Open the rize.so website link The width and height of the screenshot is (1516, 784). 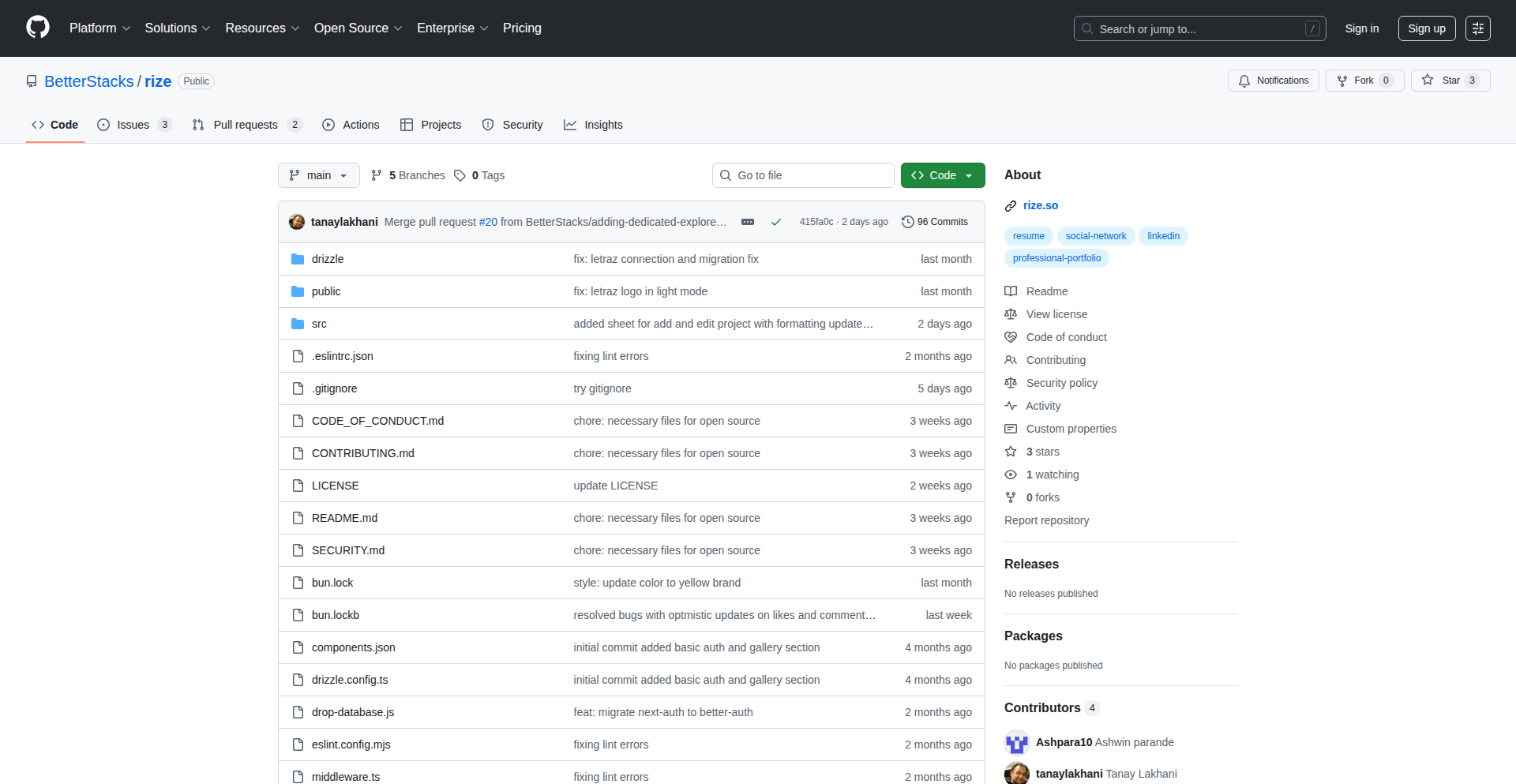pos(1040,205)
